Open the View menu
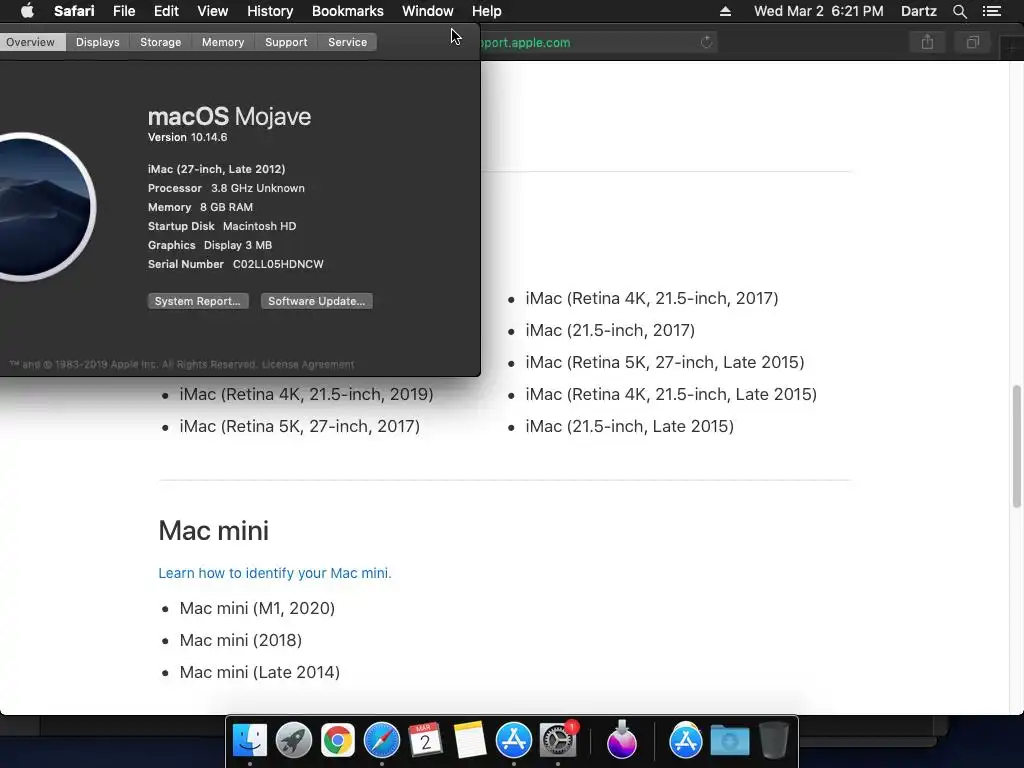This screenshot has width=1024, height=768. [212, 11]
